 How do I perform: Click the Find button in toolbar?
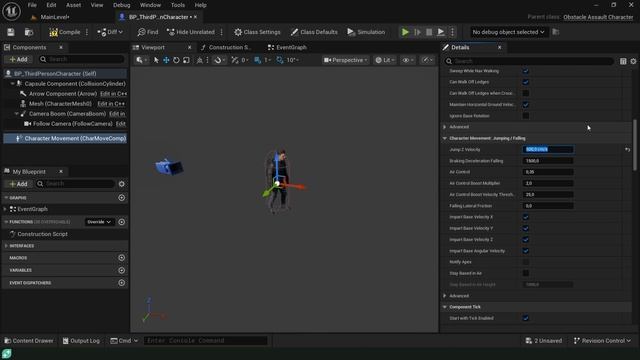148,32
